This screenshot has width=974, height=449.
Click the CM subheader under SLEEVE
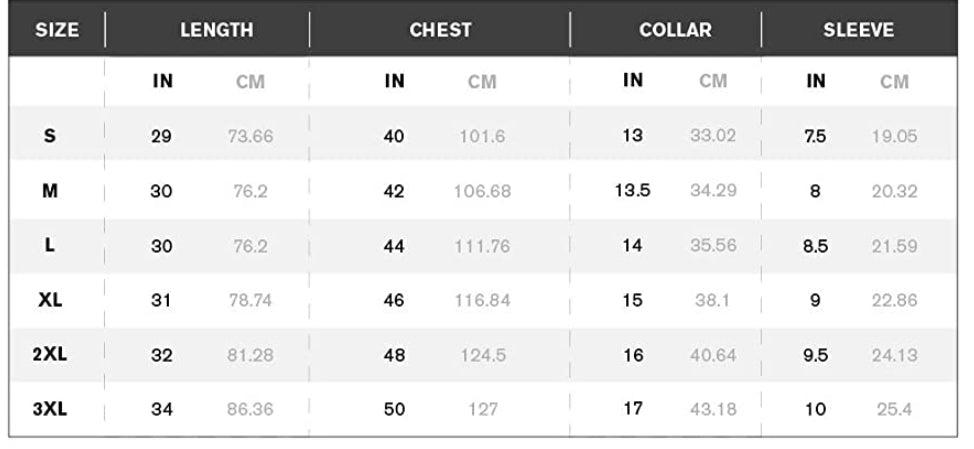coord(894,82)
